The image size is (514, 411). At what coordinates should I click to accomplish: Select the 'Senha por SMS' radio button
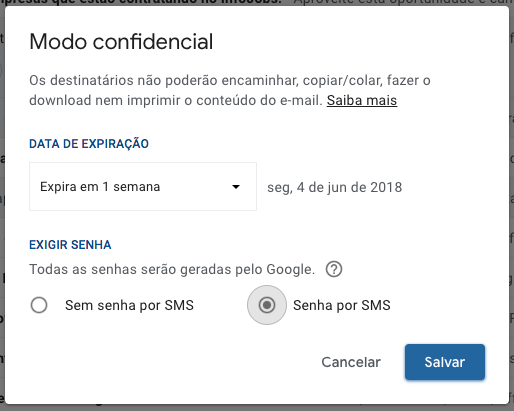tap(267, 305)
